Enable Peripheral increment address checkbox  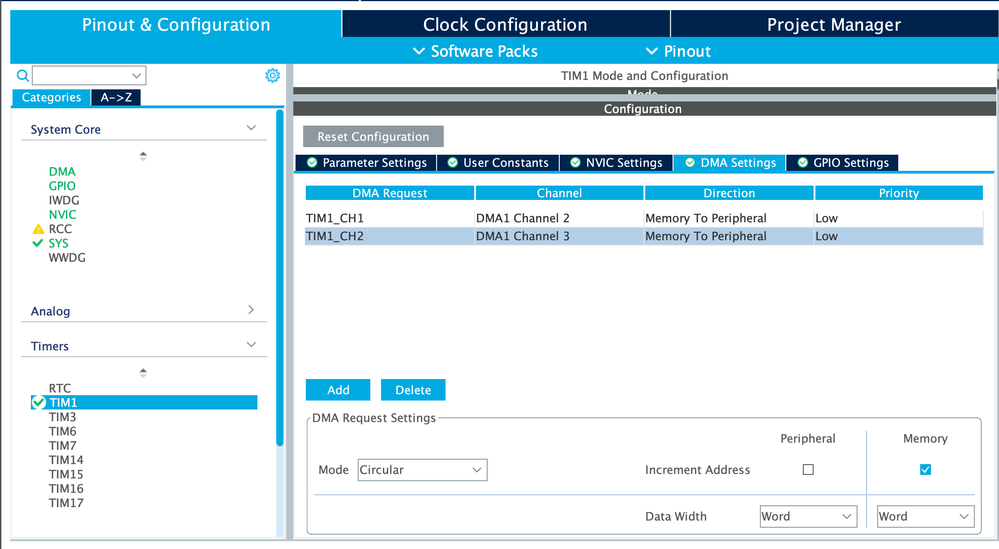point(808,469)
